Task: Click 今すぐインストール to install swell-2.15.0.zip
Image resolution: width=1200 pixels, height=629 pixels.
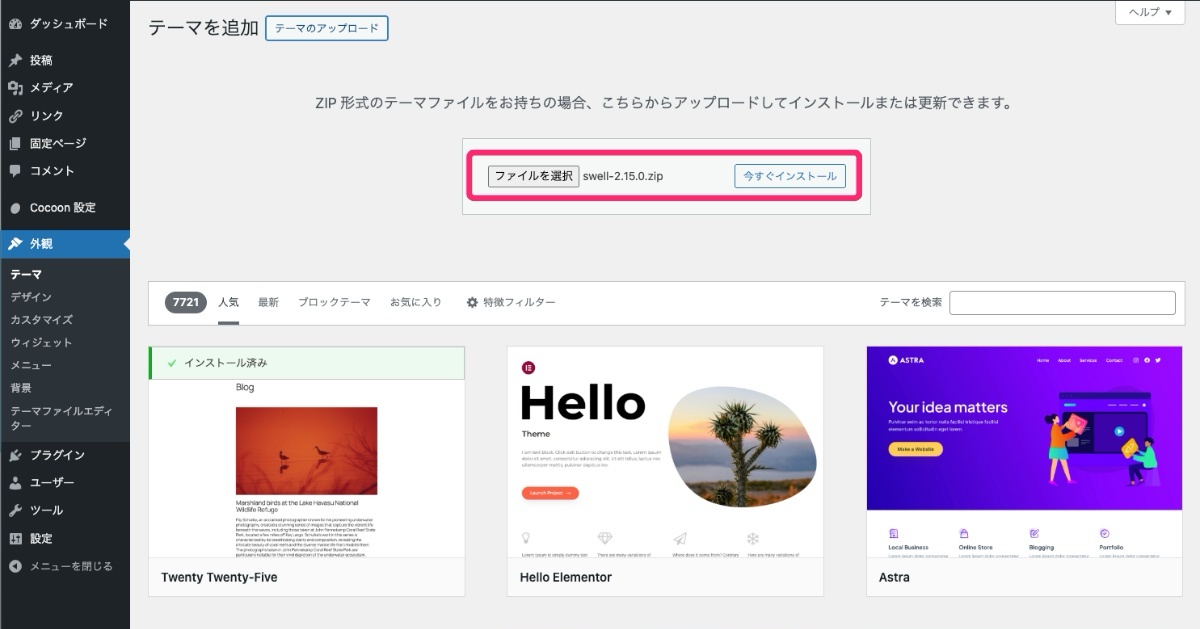Action: (x=790, y=175)
